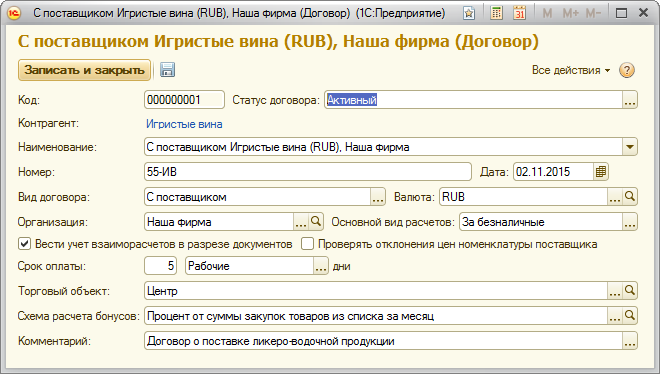Screen dimensions: 660x374
Task: Save the contract with the floppy disk icon
Action: (168, 70)
